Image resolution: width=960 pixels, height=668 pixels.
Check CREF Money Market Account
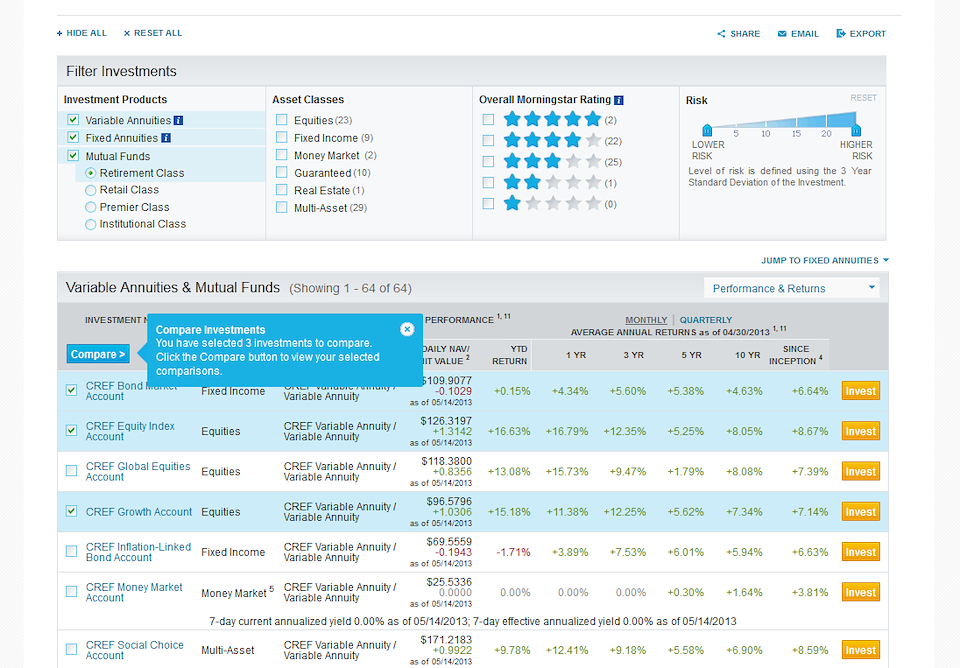point(72,591)
